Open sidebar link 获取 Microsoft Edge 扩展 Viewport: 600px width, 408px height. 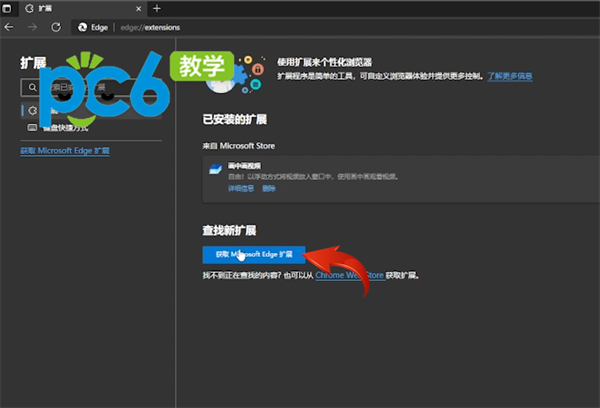point(65,151)
